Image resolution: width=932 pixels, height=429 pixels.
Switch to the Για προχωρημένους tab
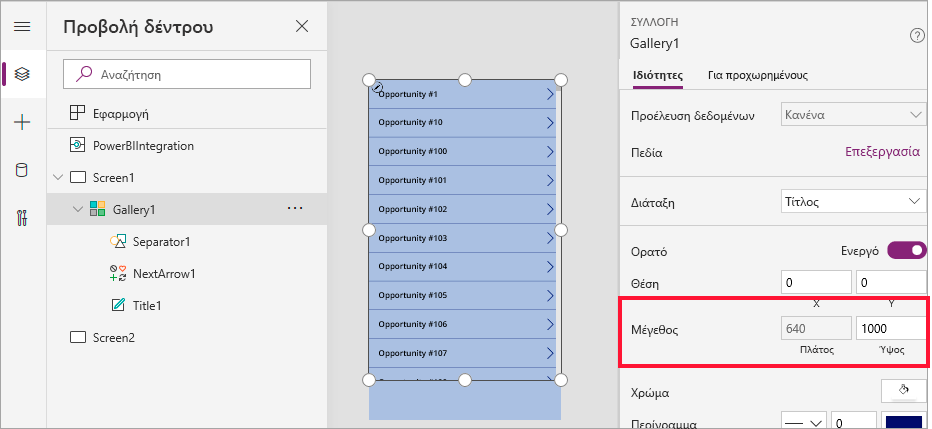coord(758,75)
